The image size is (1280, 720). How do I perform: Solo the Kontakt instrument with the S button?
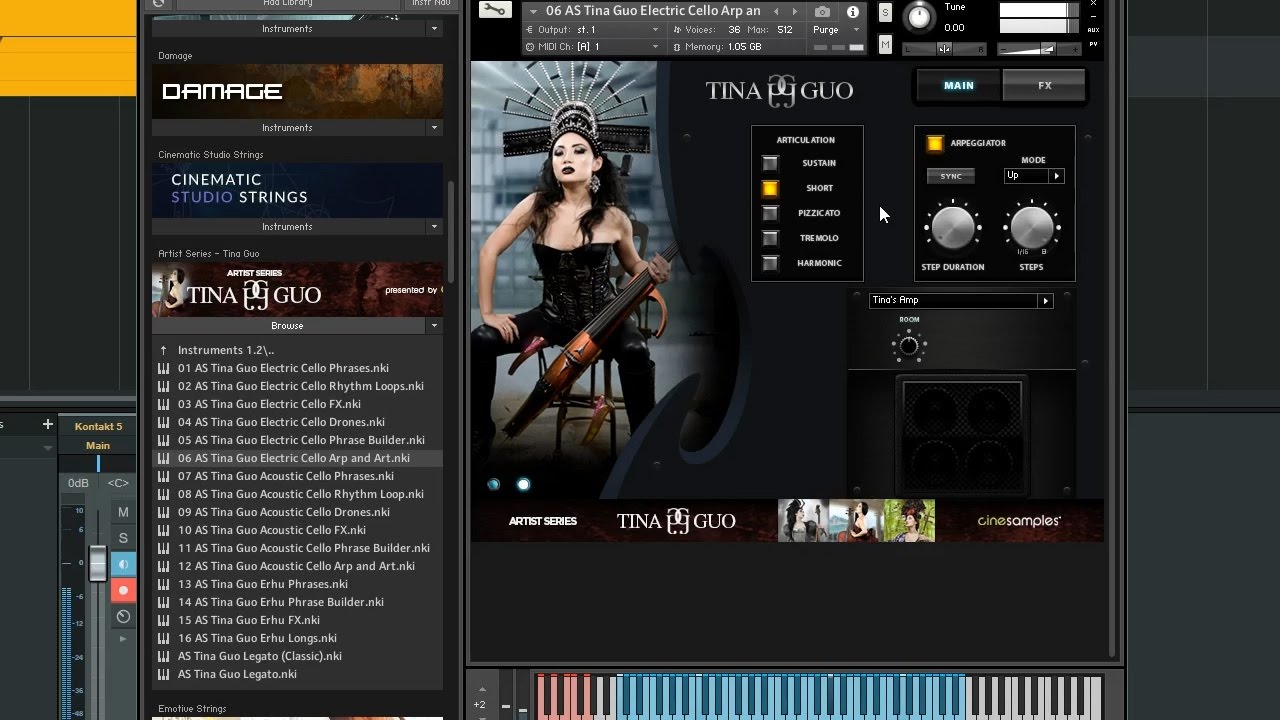[885, 12]
